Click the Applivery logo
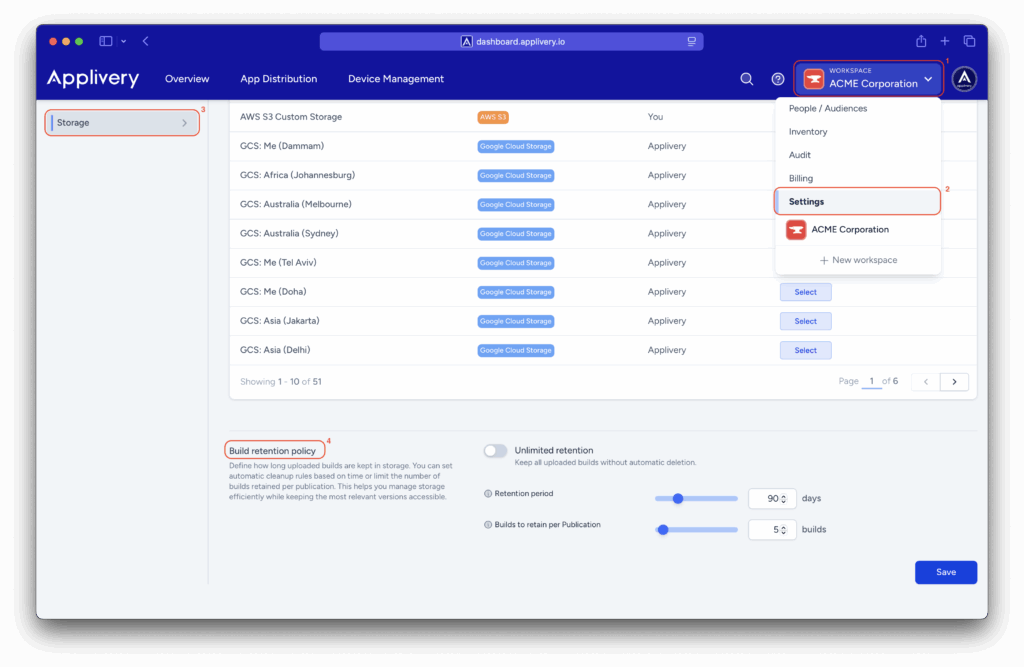This screenshot has height=667, width=1024. point(93,79)
